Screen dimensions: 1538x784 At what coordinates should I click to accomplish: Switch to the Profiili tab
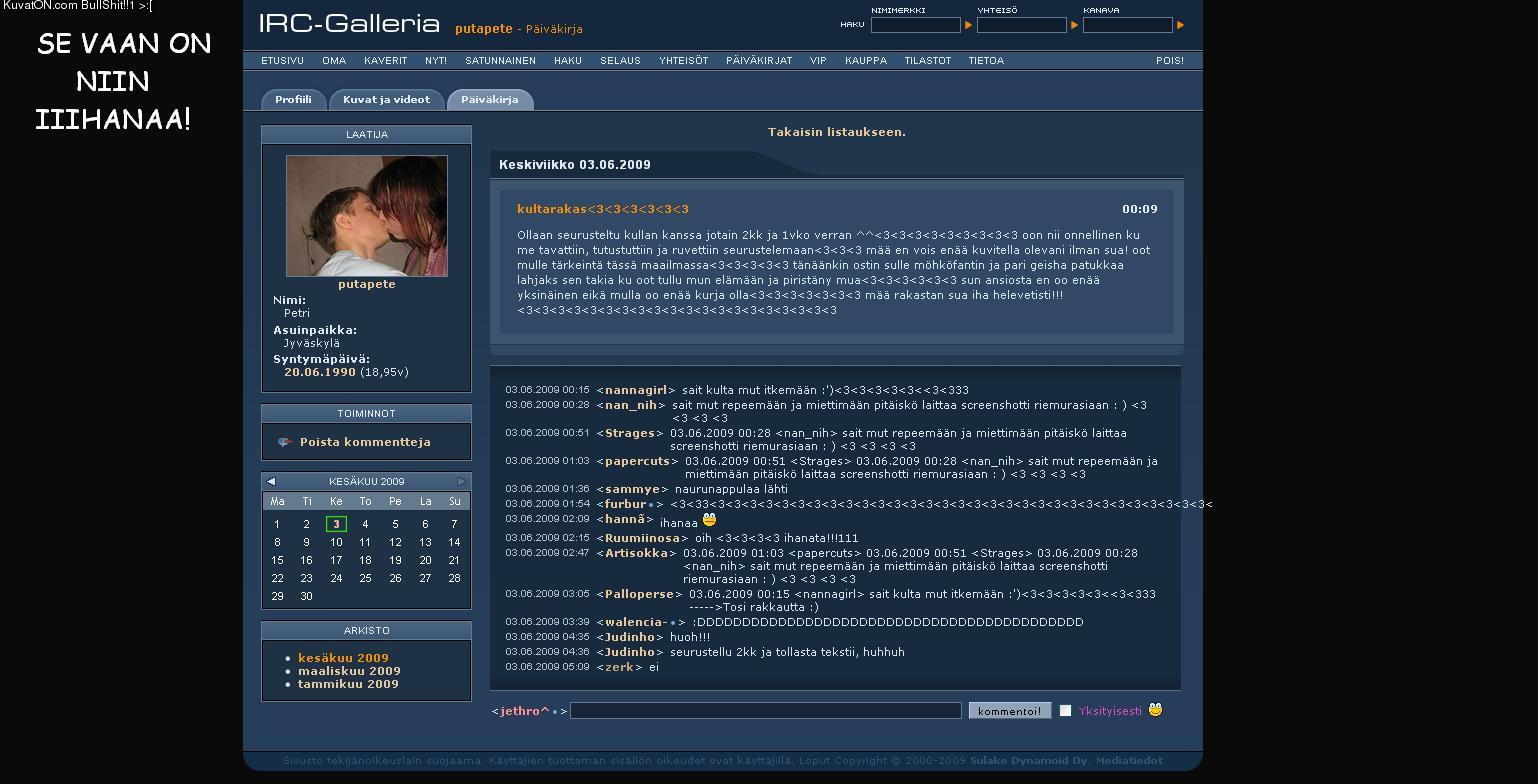click(x=293, y=100)
